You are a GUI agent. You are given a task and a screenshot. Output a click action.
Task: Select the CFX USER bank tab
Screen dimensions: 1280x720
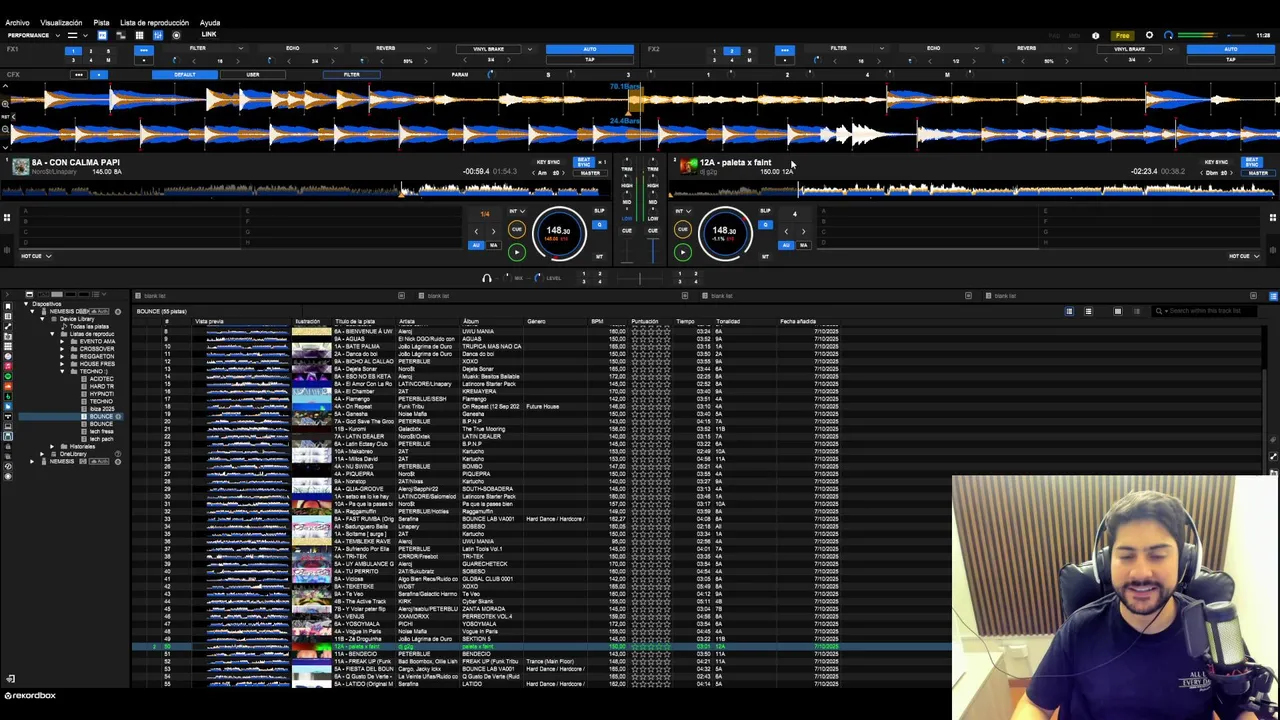(x=253, y=74)
